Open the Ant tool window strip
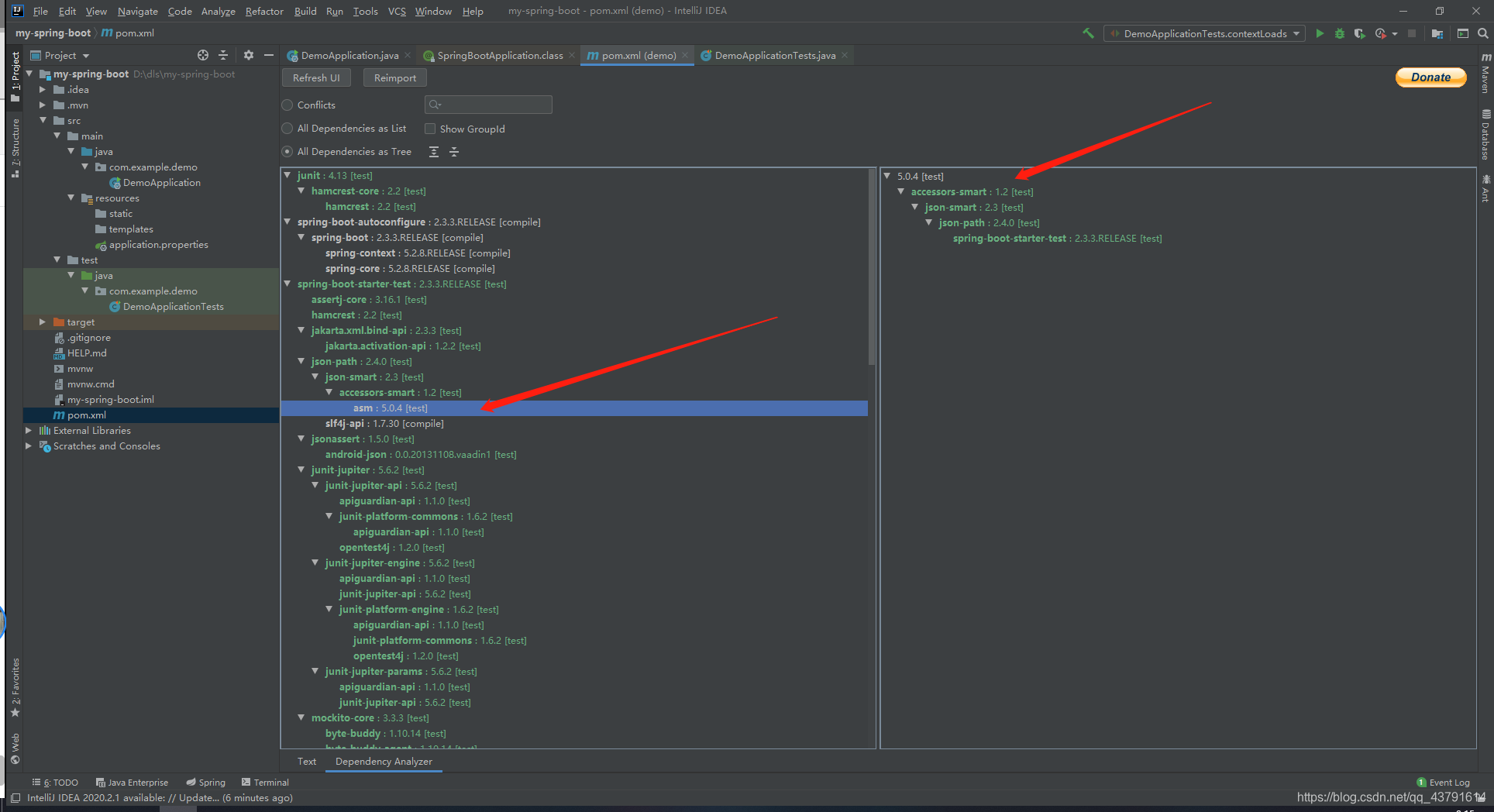Image resolution: width=1494 pixels, height=812 pixels. (1485, 189)
